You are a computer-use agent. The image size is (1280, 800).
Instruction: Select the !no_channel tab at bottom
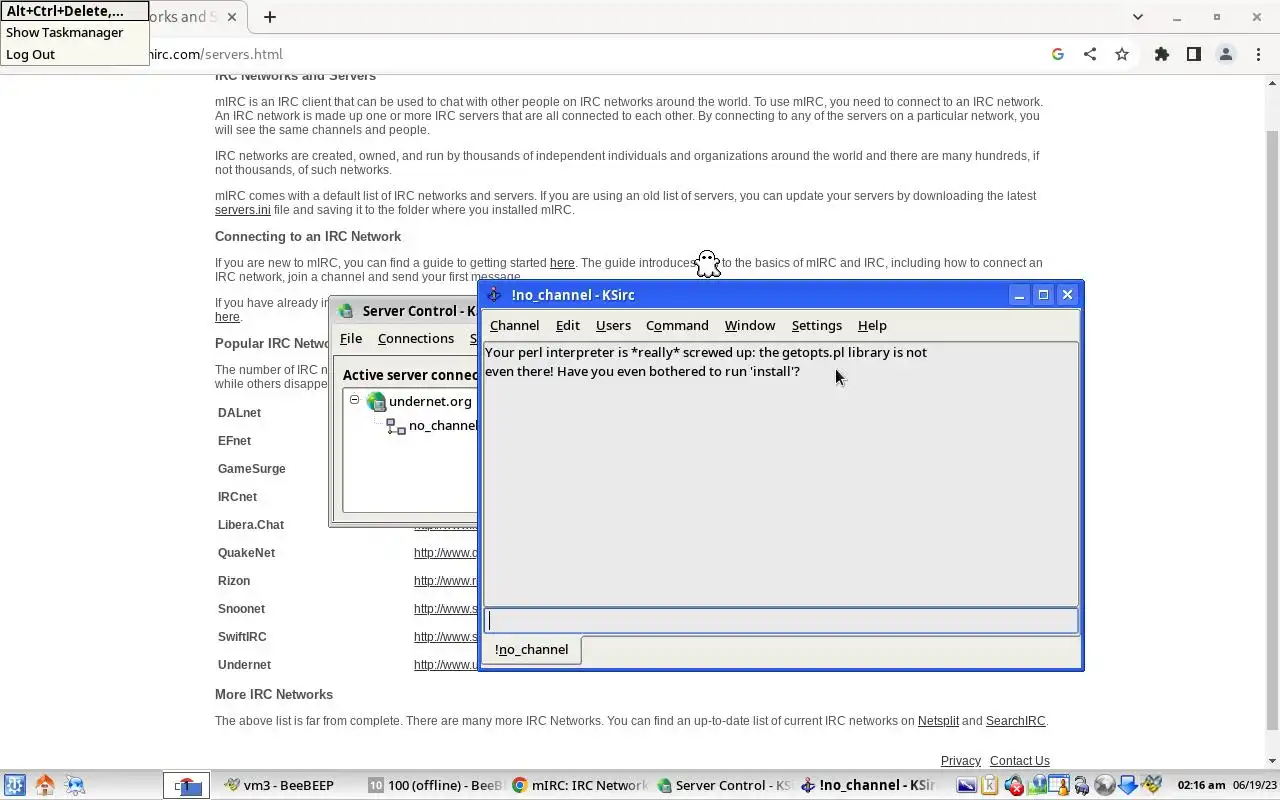pyautogui.click(x=531, y=650)
